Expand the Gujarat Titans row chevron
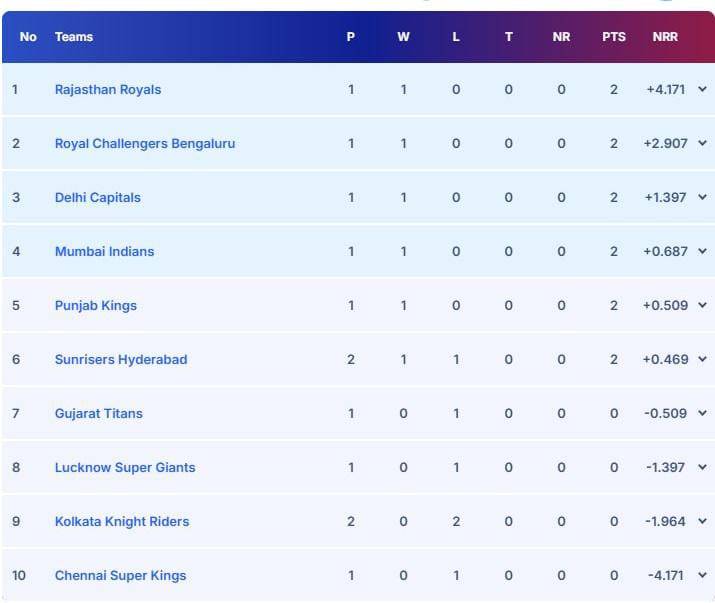 [x=702, y=413]
